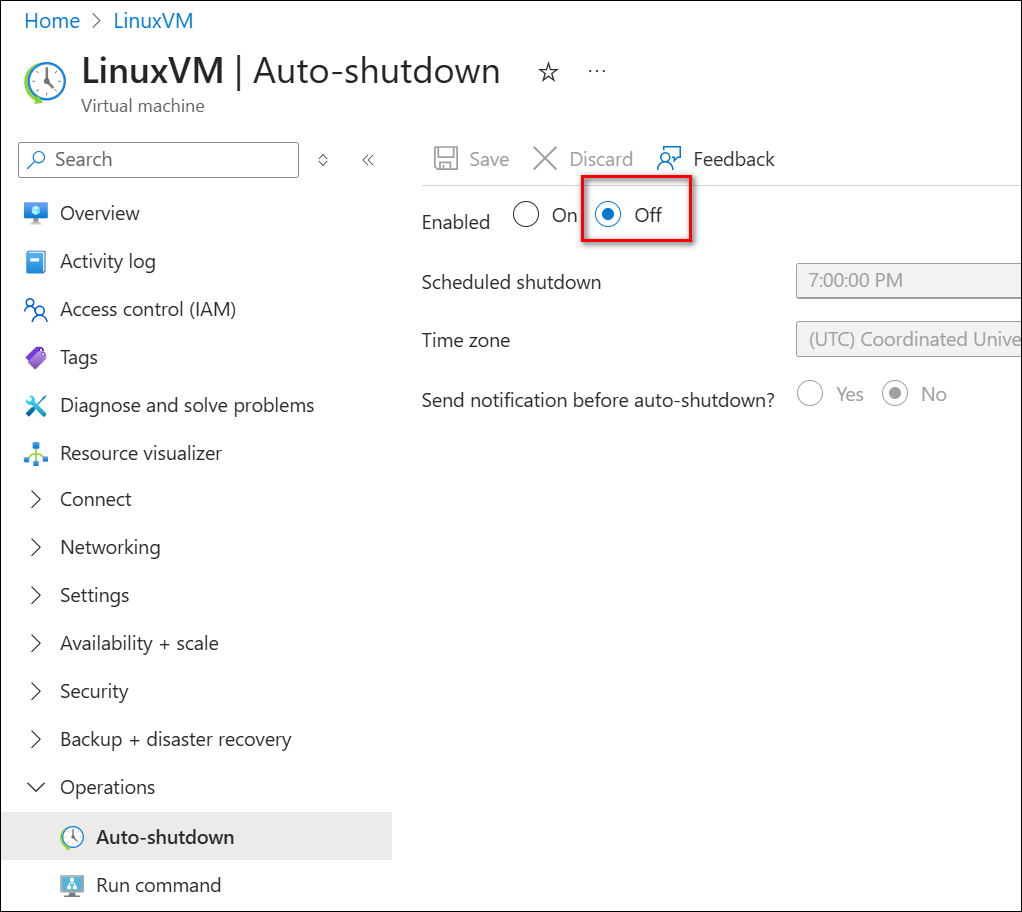The height and width of the screenshot is (912, 1022).
Task: Click the favorite star next to page title
Action: pyautogui.click(x=548, y=71)
